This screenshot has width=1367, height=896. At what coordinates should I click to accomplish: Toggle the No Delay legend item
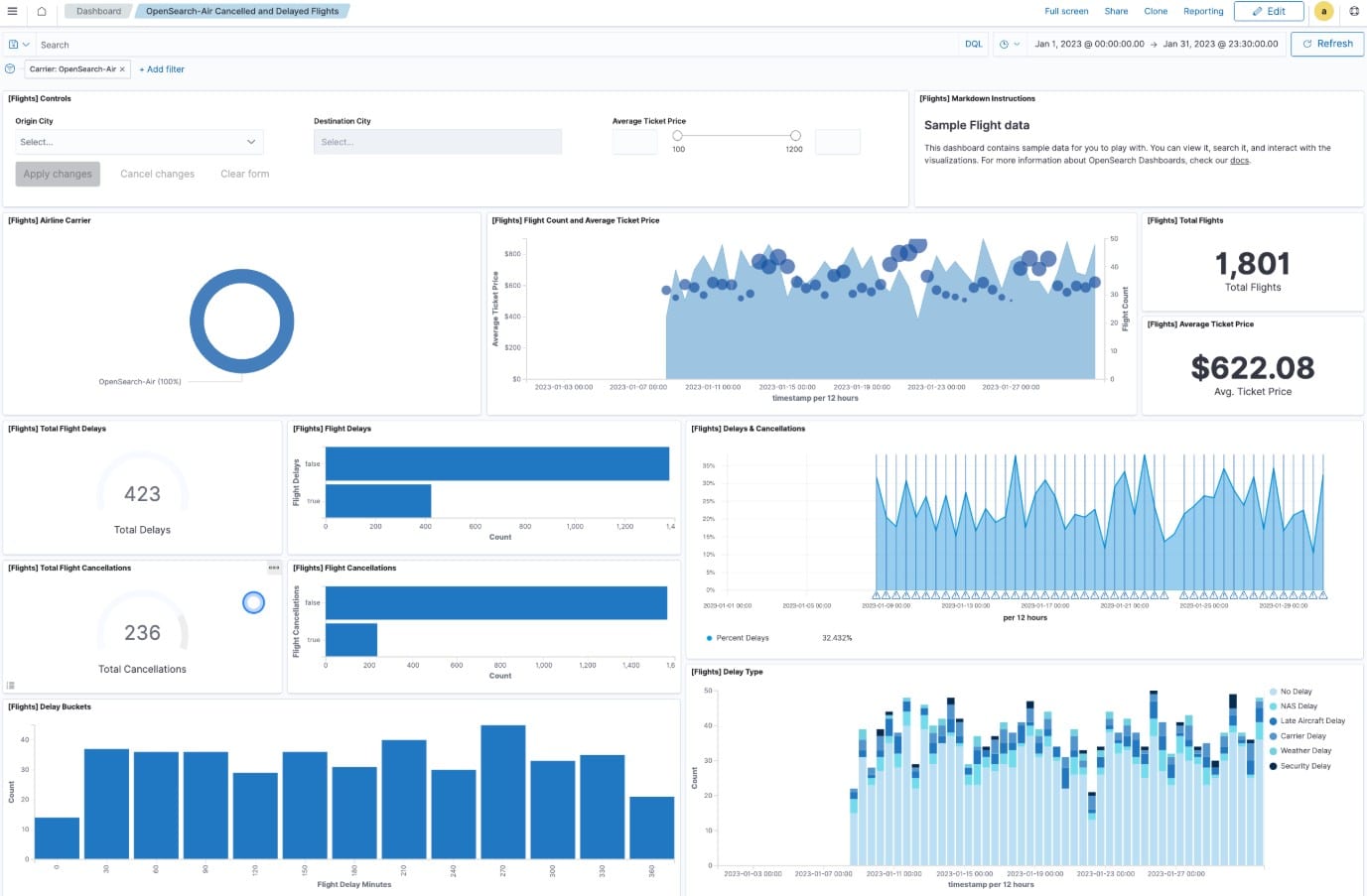[1296, 692]
